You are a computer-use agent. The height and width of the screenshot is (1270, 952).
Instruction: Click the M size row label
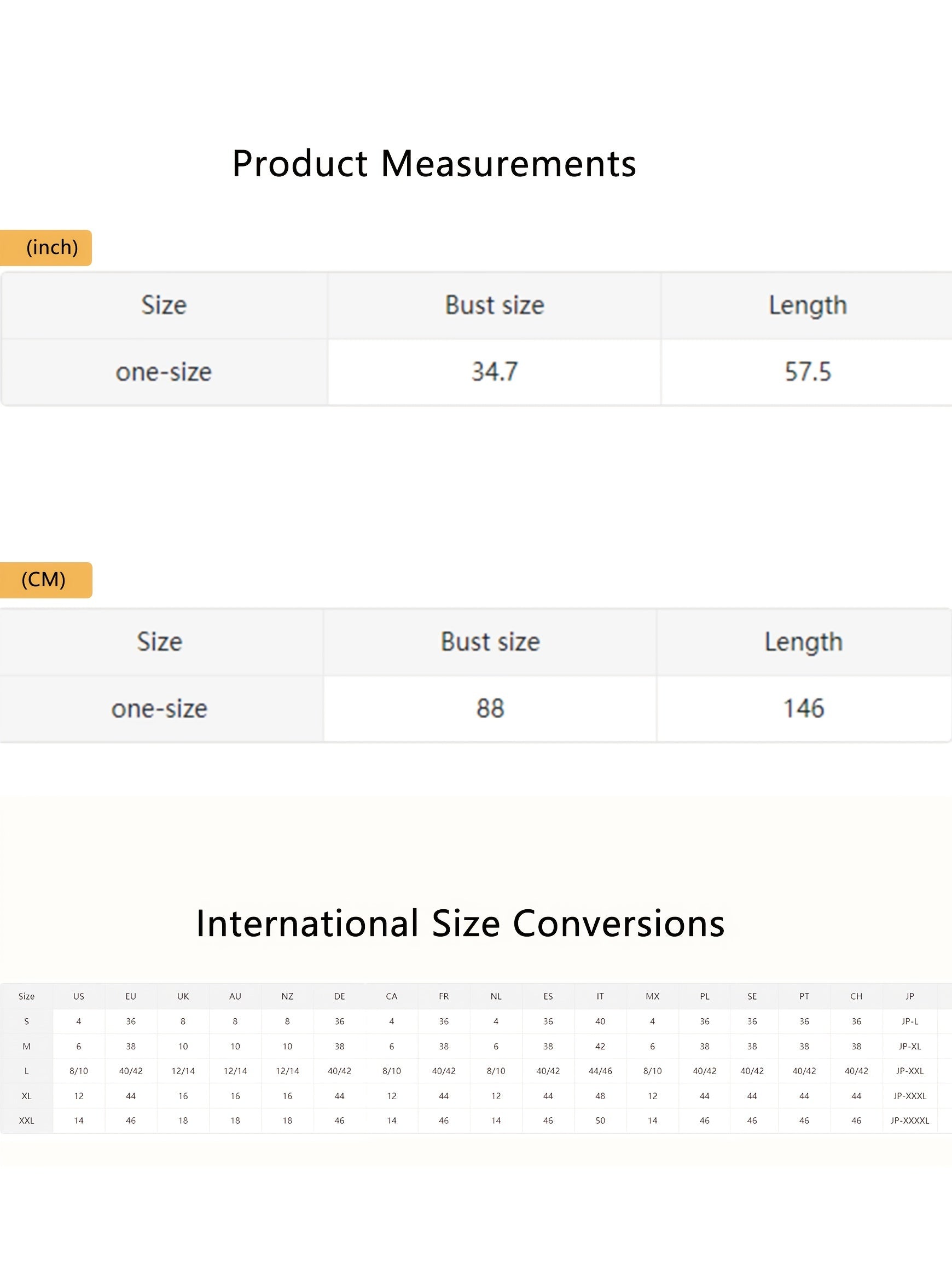pyautogui.click(x=26, y=1047)
